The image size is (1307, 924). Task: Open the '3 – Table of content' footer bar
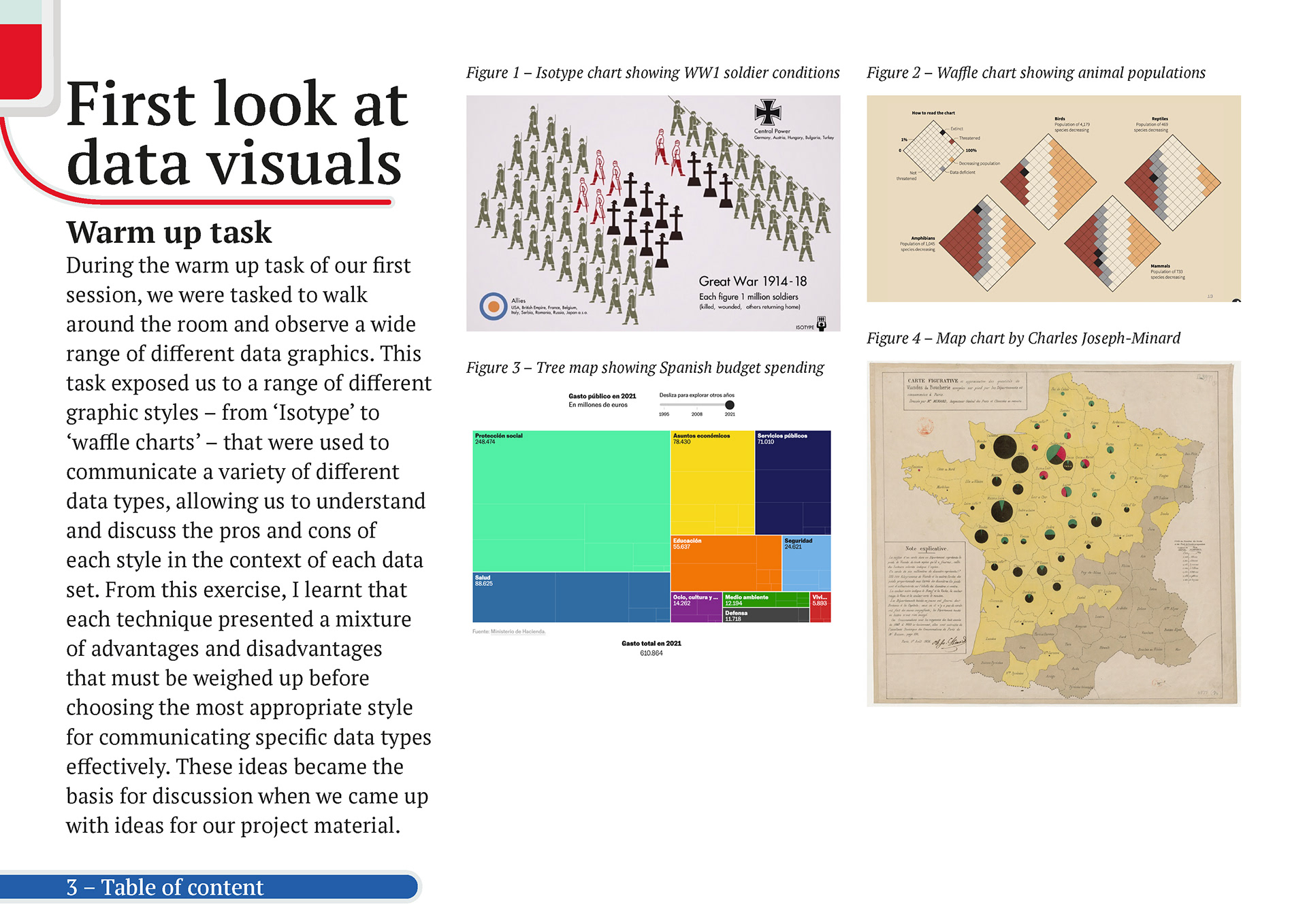point(208,887)
